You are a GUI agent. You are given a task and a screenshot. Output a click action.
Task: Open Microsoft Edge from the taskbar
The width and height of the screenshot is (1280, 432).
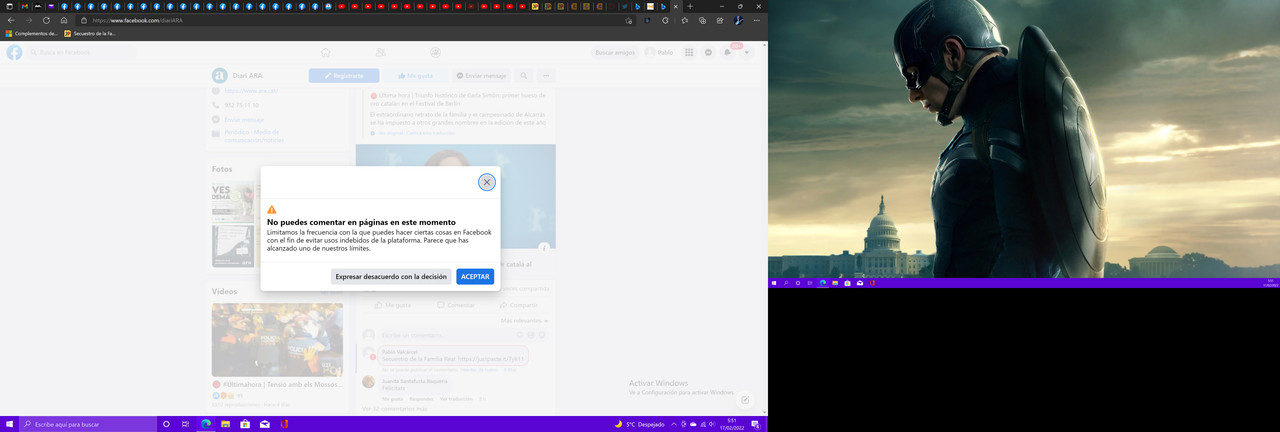pos(206,424)
